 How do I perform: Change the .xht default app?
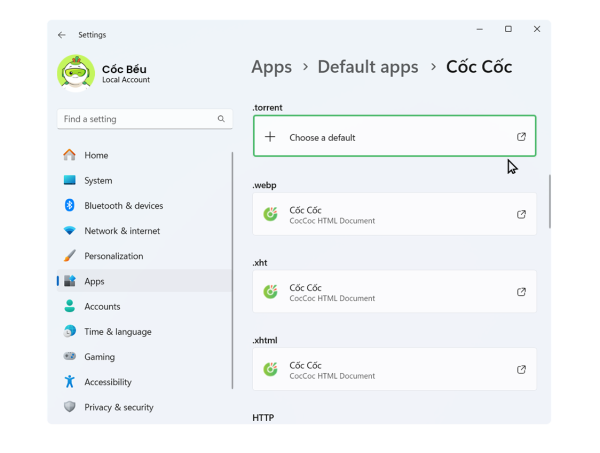[x=395, y=292]
